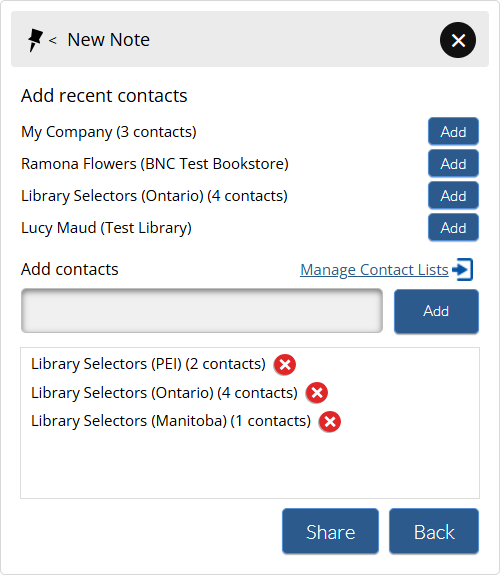Focus the Add contacts text field
The height and width of the screenshot is (575, 500).
click(202, 311)
